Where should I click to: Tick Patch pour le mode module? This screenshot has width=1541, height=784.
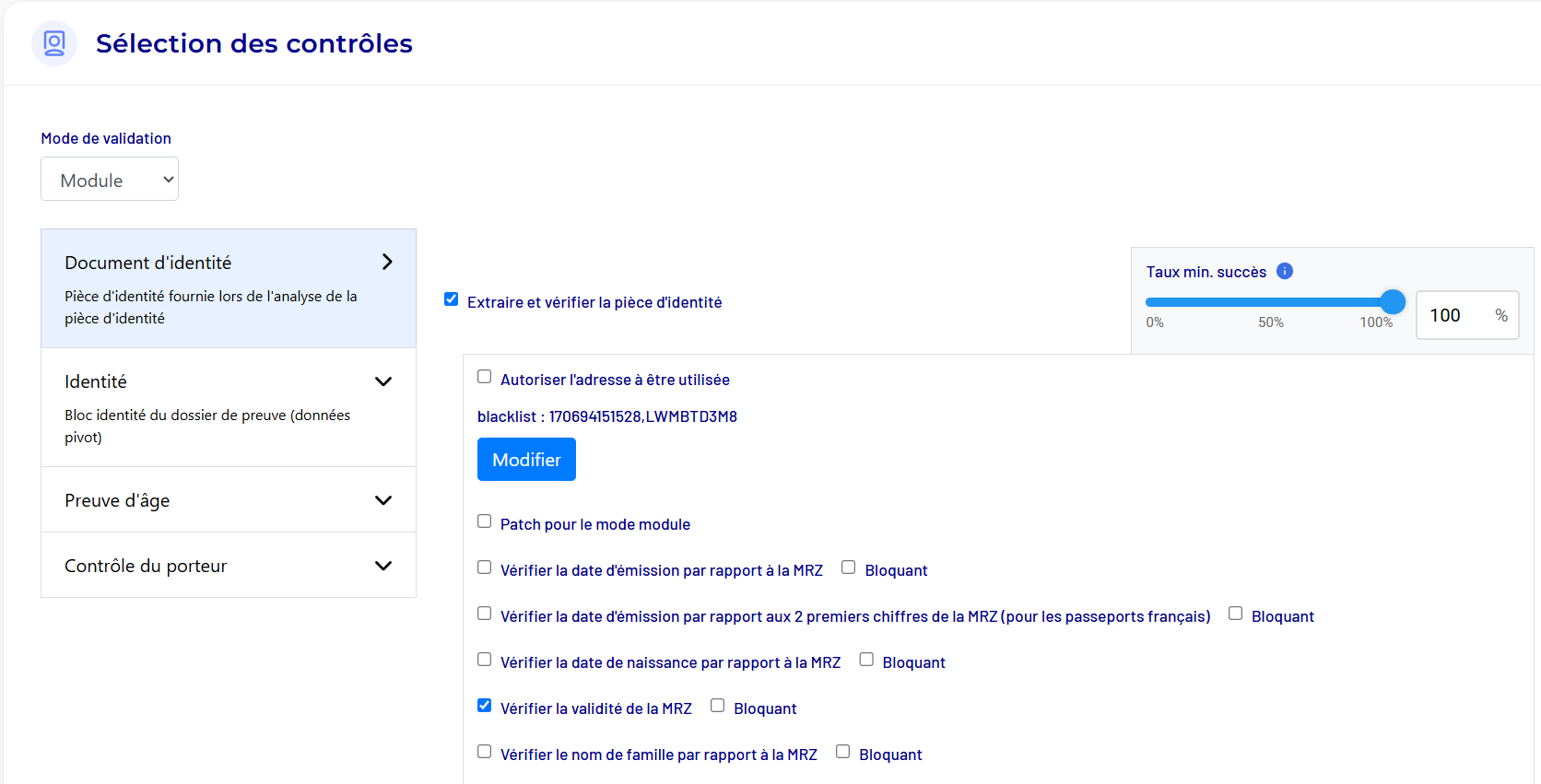[484, 521]
